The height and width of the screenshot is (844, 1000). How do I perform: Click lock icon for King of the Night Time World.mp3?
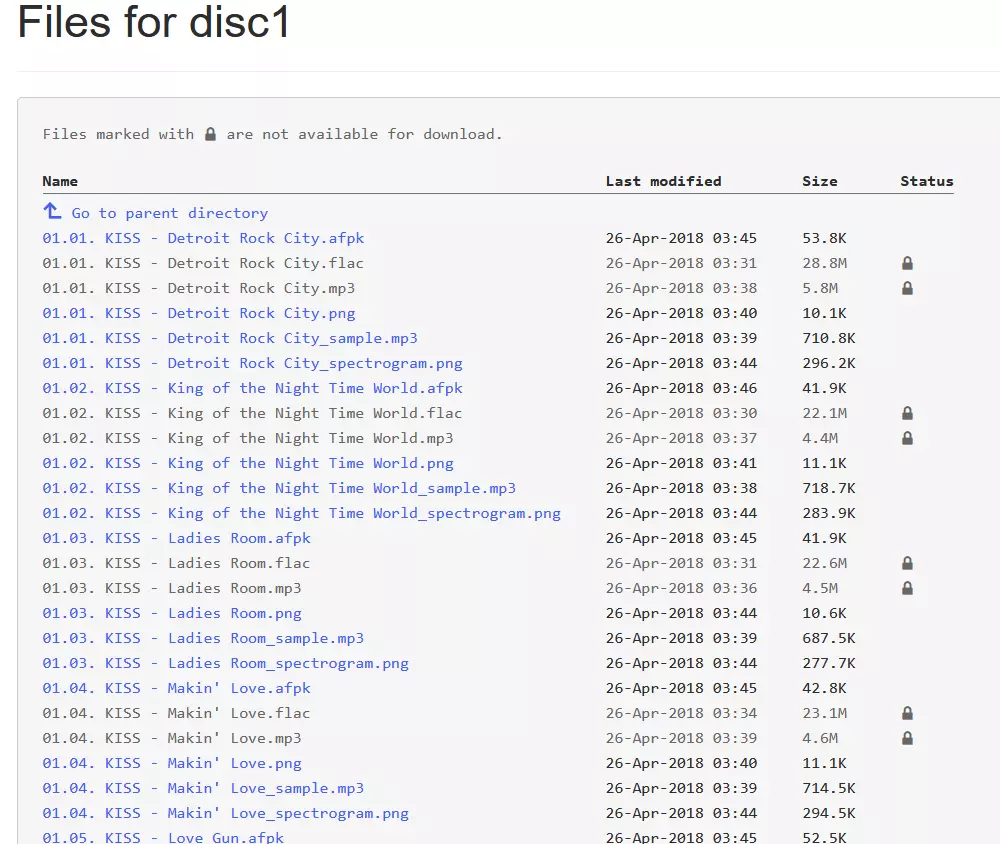(907, 438)
